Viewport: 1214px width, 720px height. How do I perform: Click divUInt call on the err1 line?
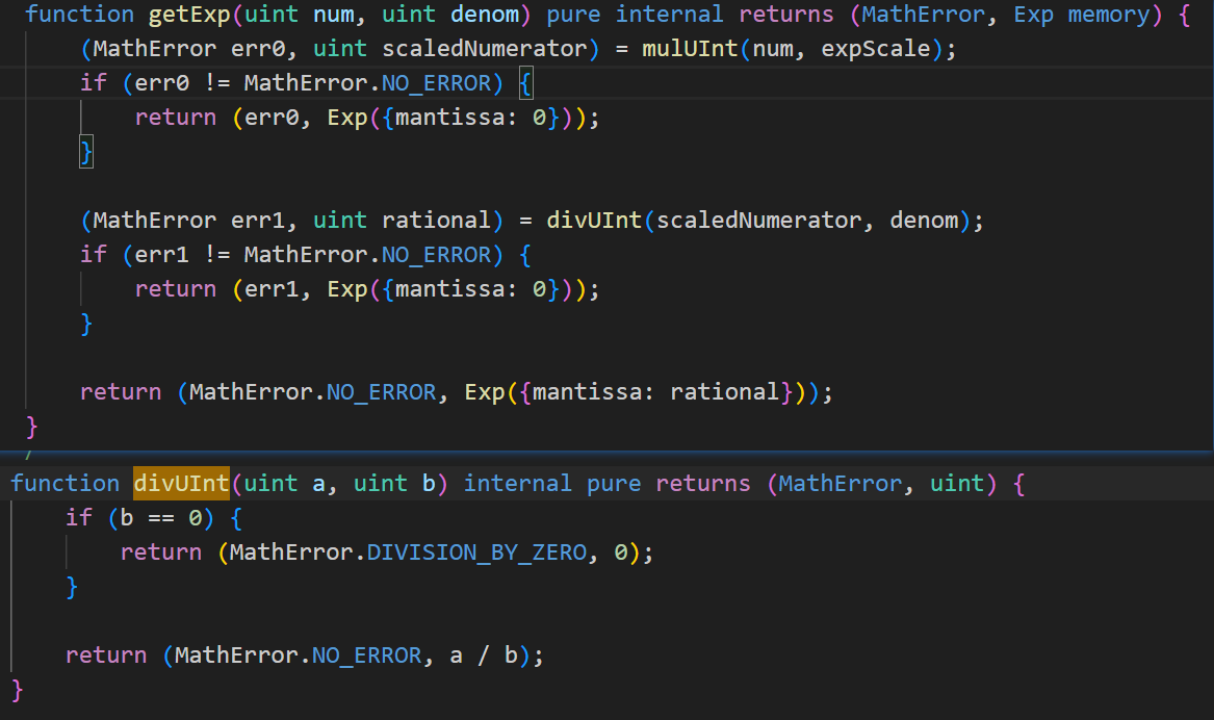coord(594,221)
